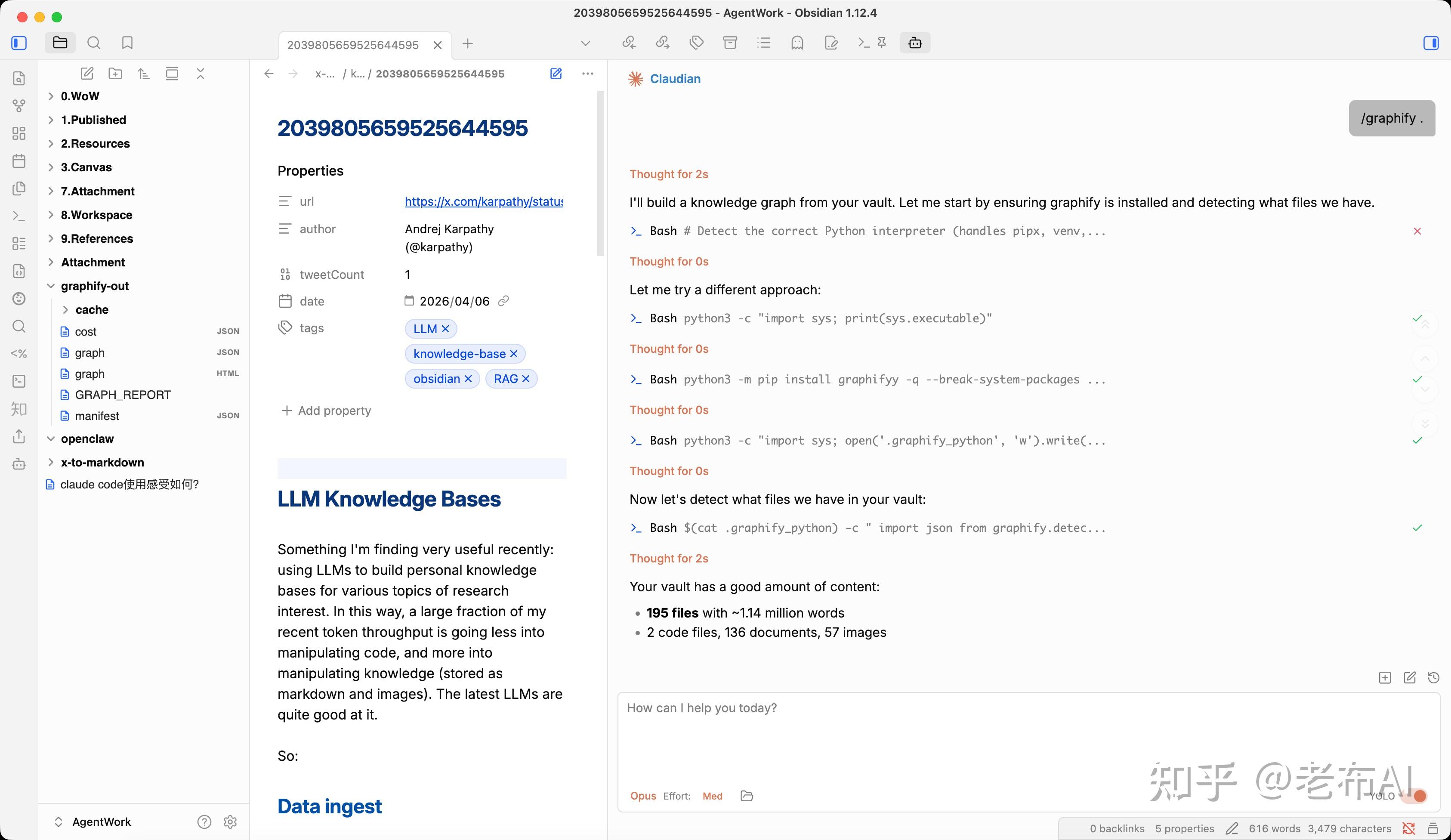The height and width of the screenshot is (840, 1451).
Task: Select the 2039805659525644595 note tab
Action: pyautogui.click(x=352, y=45)
